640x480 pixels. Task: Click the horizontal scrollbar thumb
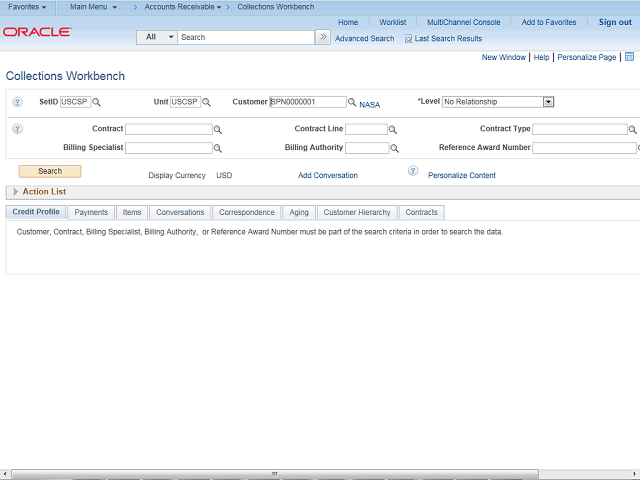pos(275,474)
